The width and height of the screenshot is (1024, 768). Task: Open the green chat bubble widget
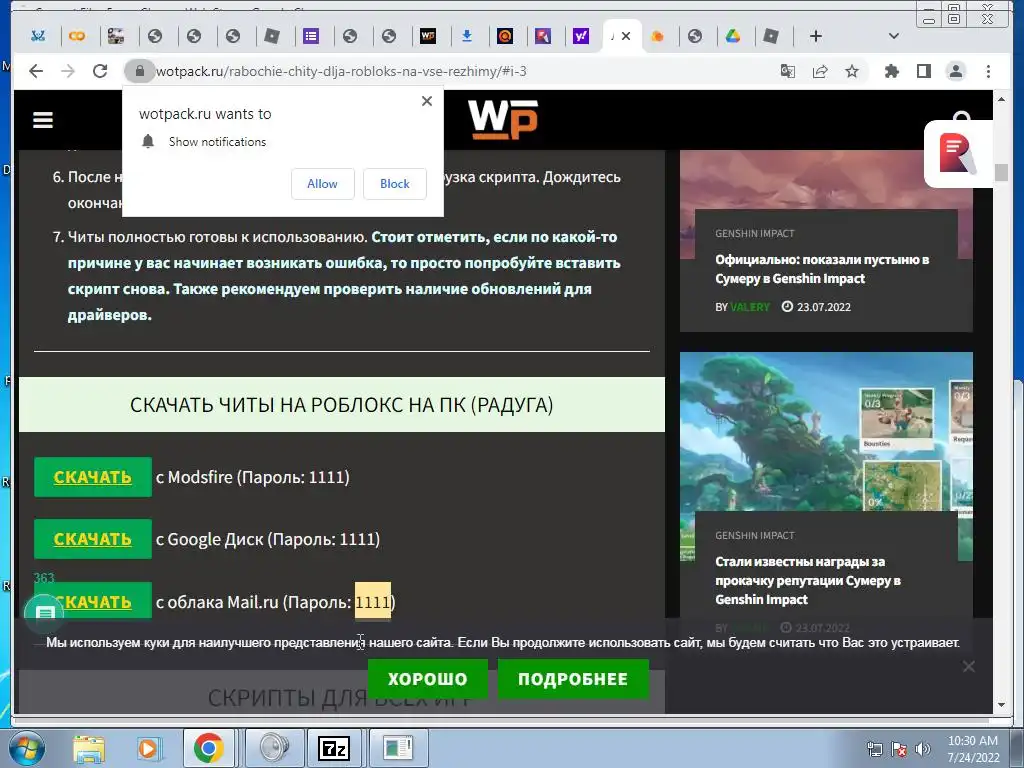point(44,613)
